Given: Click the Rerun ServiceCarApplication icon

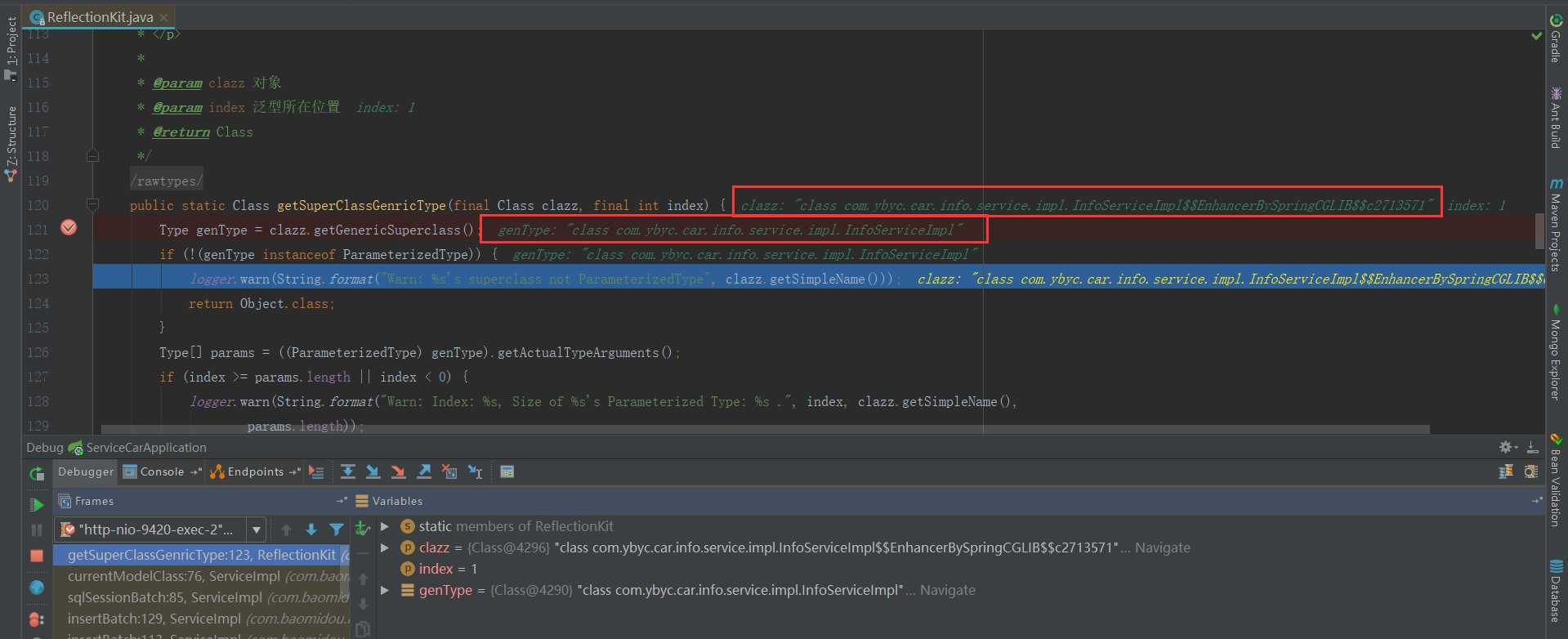Looking at the screenshot, I should [x=37, y=473].
